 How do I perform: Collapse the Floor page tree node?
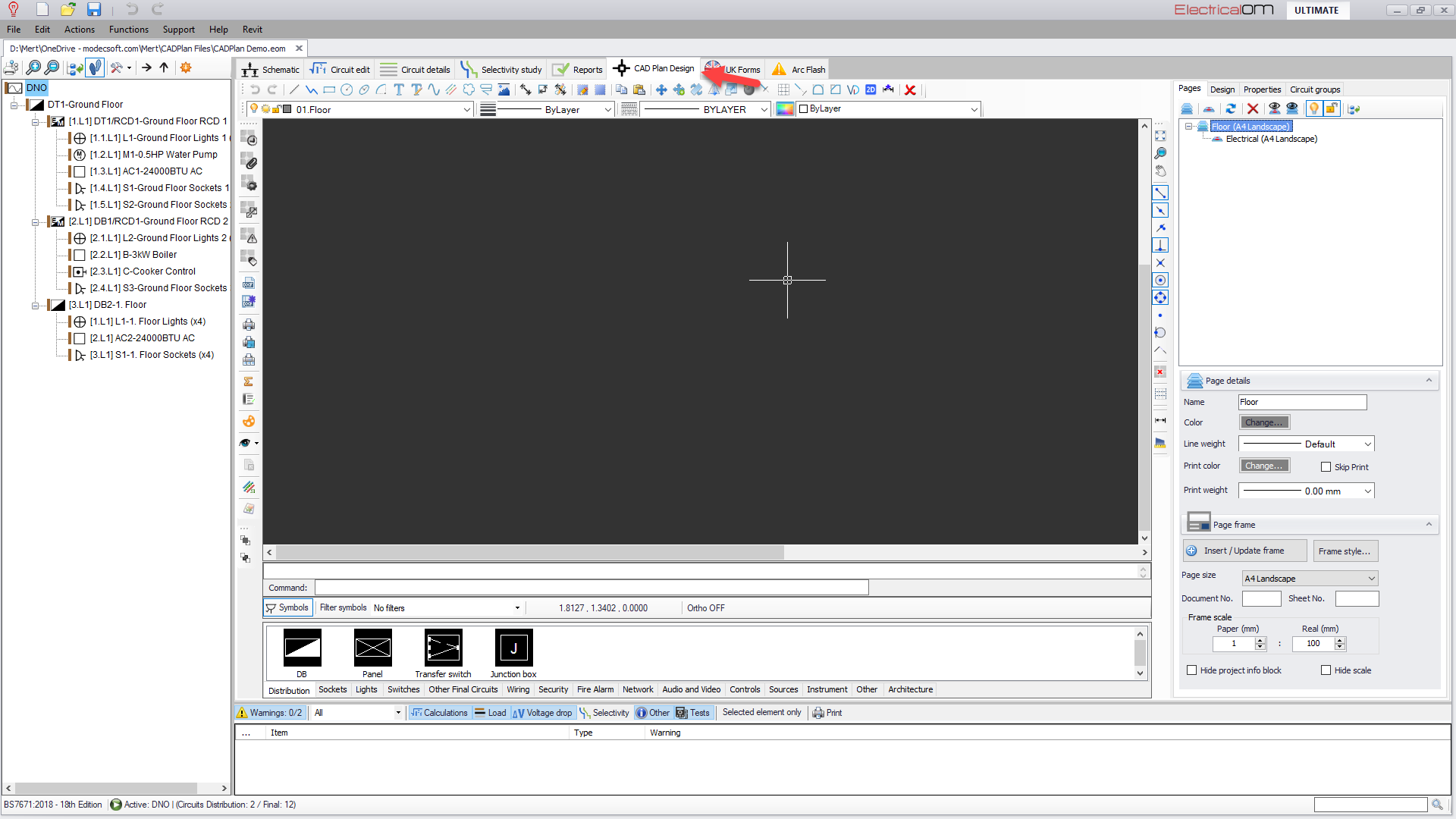point(1188,127)
